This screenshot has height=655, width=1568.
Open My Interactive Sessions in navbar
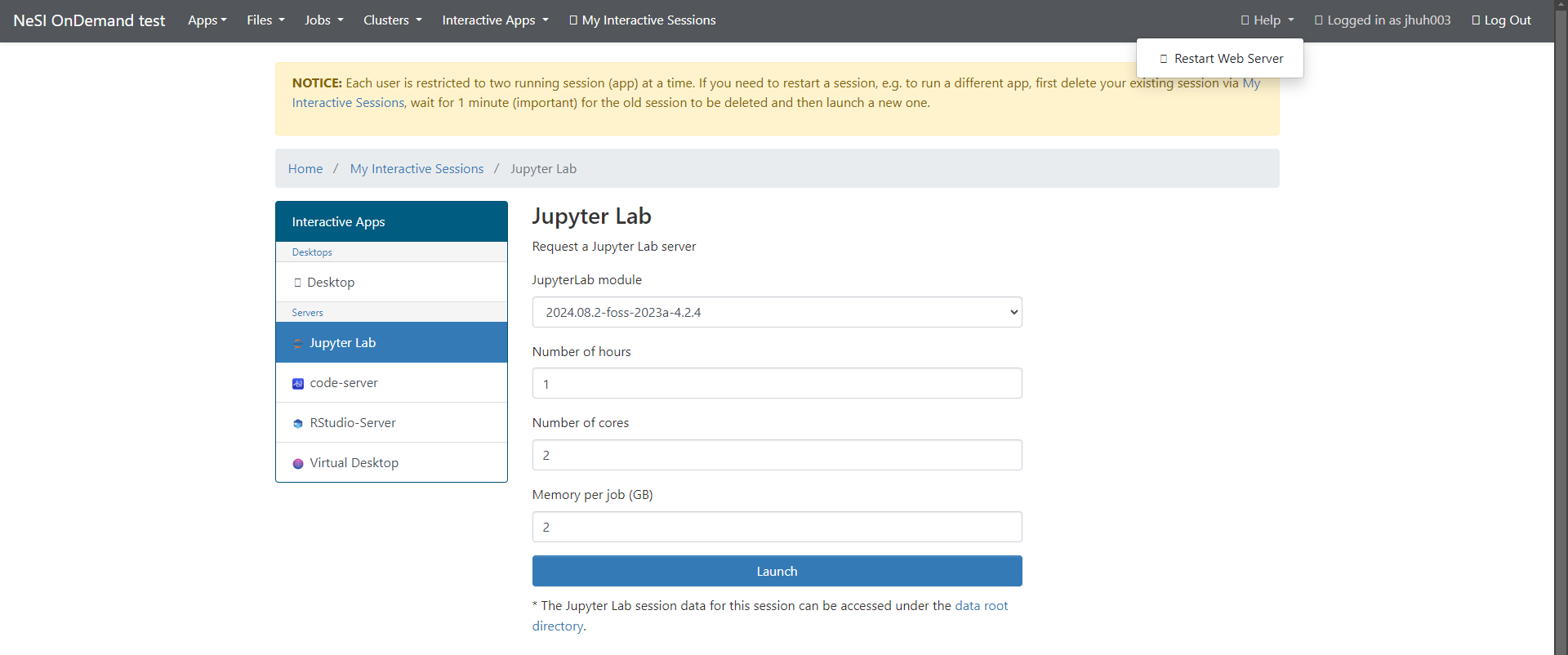pyautogui.click(x=643, y=20)
